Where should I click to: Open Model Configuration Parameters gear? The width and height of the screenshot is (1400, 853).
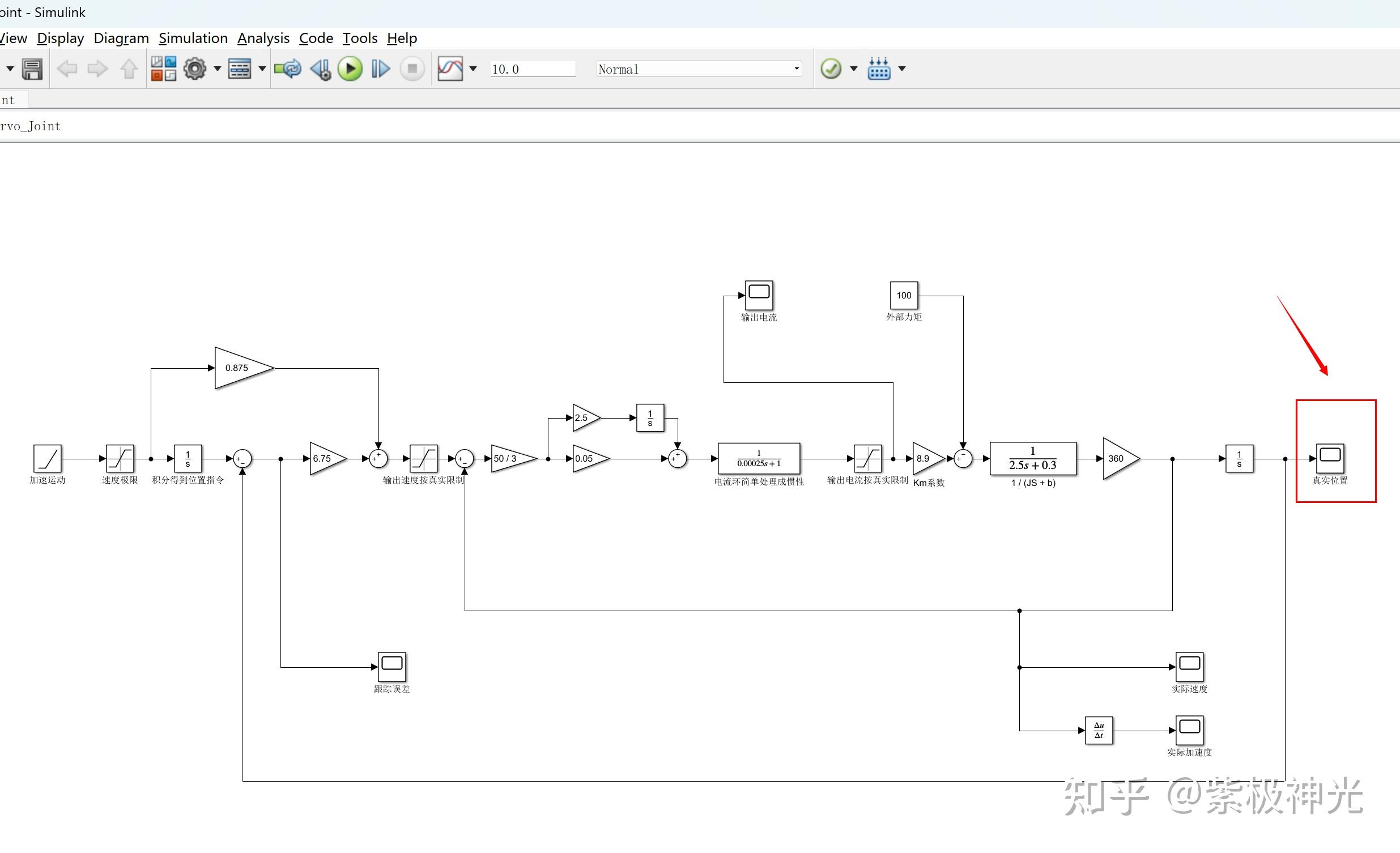[195, 69]
